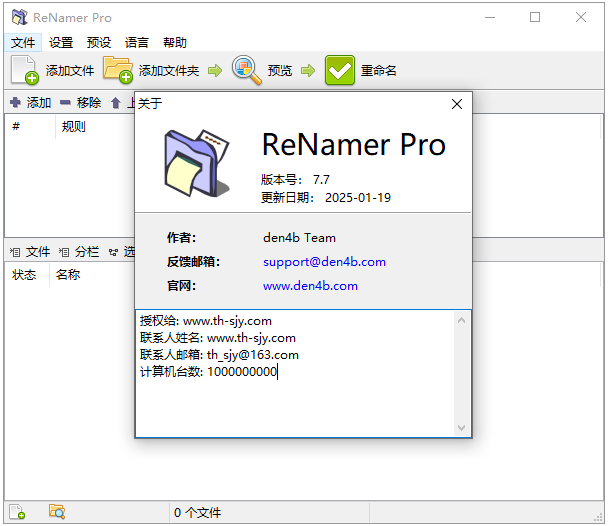Click the Add Files page icon
The height and width of the screenshot is (526, 609).
[x=24, y=70]
